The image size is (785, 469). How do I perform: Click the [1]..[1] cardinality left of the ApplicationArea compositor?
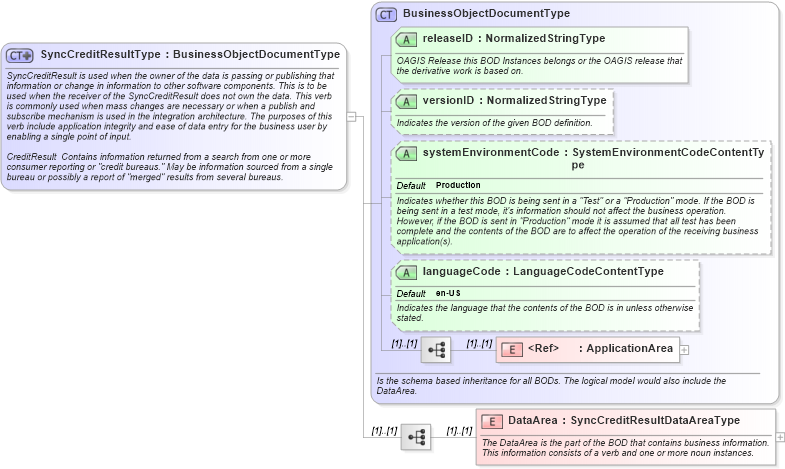pyautogui.click(x=405, y=344)
